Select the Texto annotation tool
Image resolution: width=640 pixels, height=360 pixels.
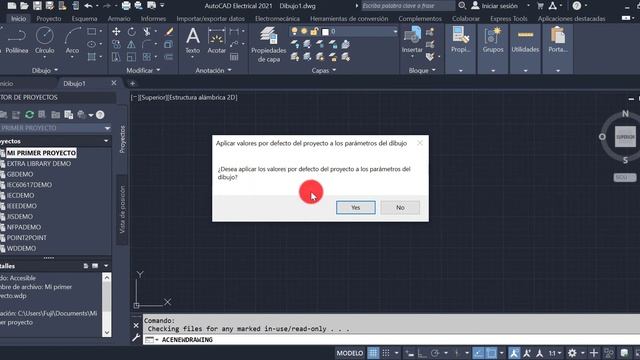coord(193,41)
